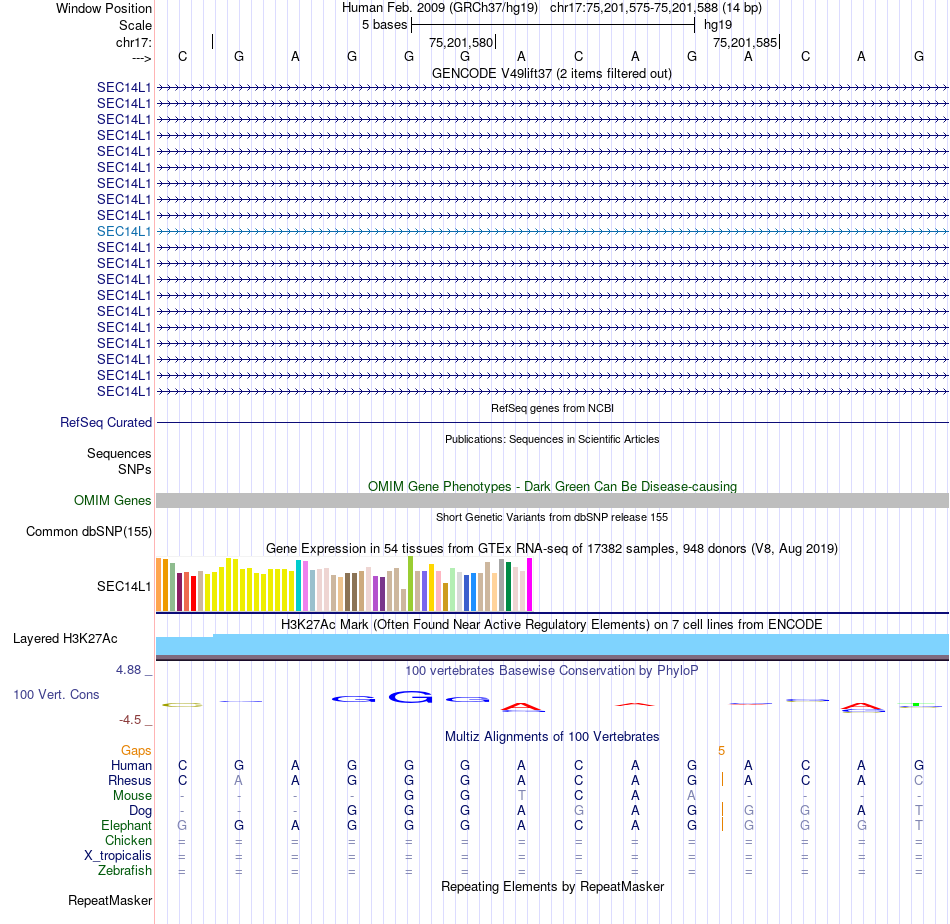The height and width of the screenshot is (924, 950).
Task: Open the Multiz Alignments of 100 Vertebrates title
Action: pos(552,737)
